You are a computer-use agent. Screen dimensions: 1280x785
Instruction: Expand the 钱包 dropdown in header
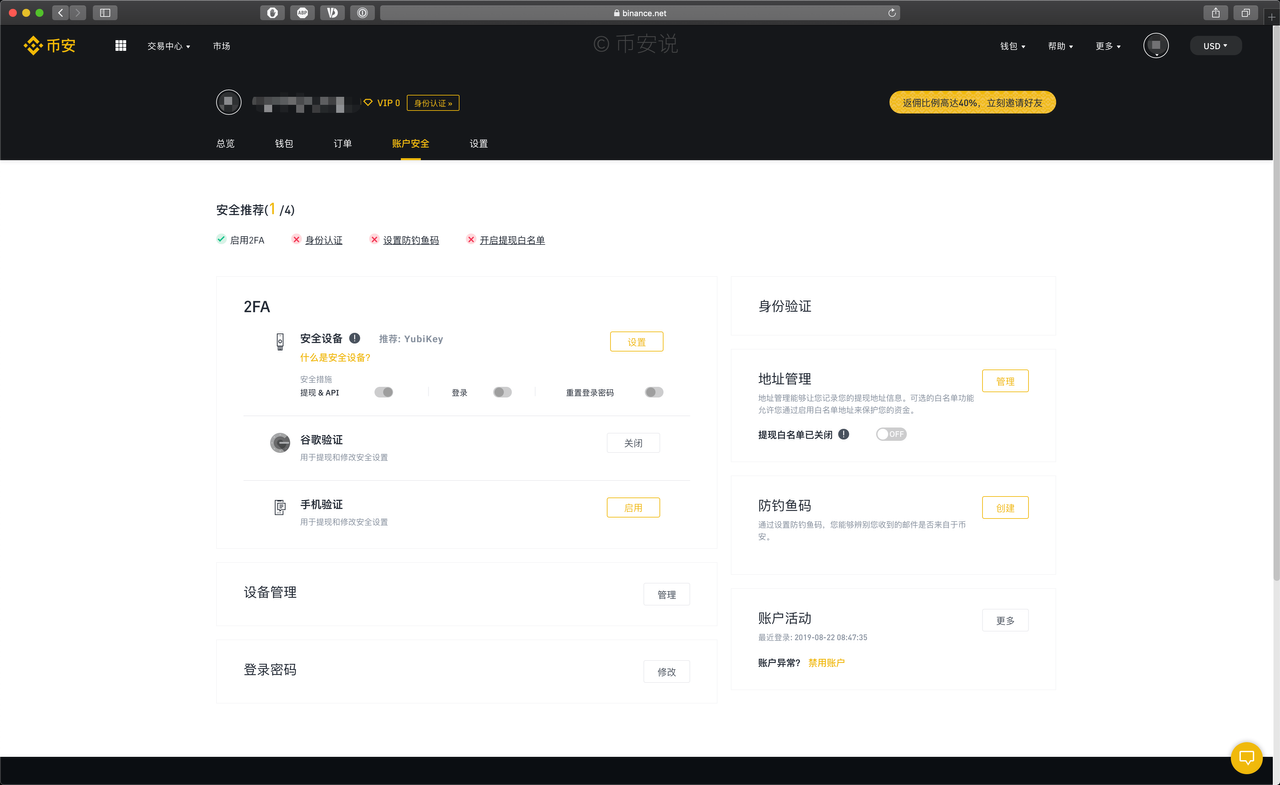[x=1013, y=46]
